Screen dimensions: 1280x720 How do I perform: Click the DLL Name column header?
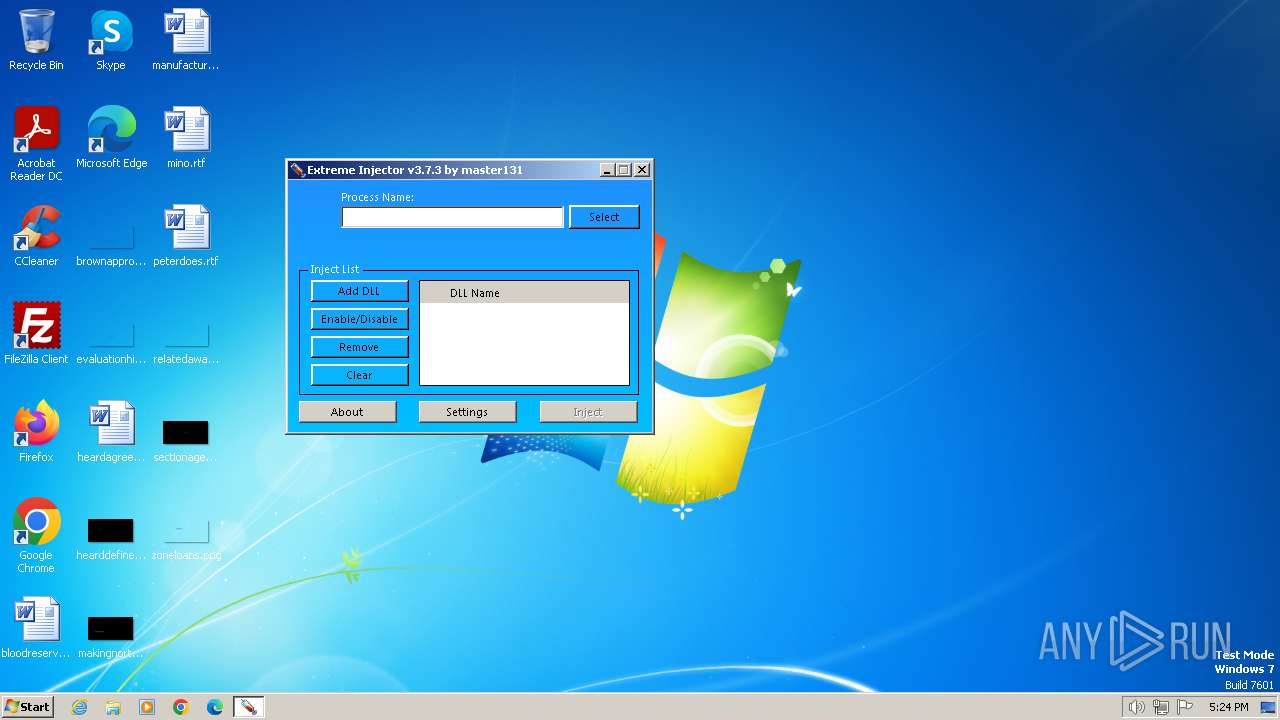click(x=524, y=292)
